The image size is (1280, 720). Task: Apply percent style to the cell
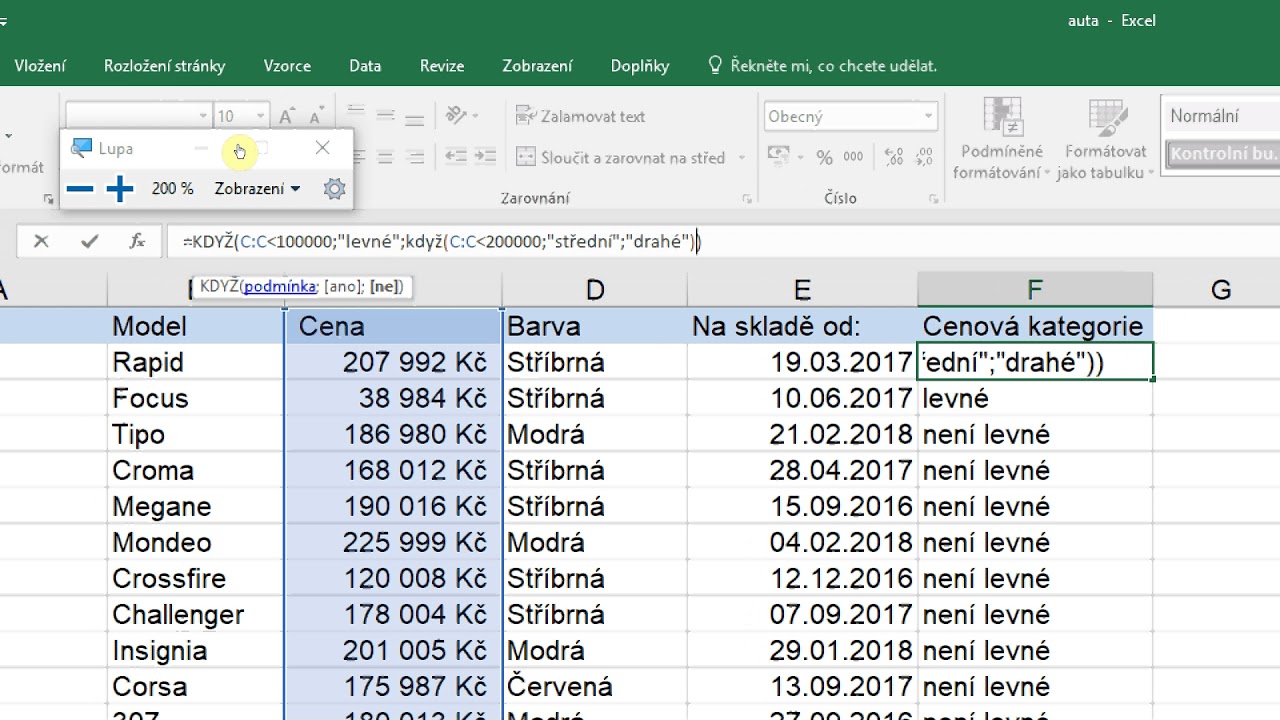point(824,157)
